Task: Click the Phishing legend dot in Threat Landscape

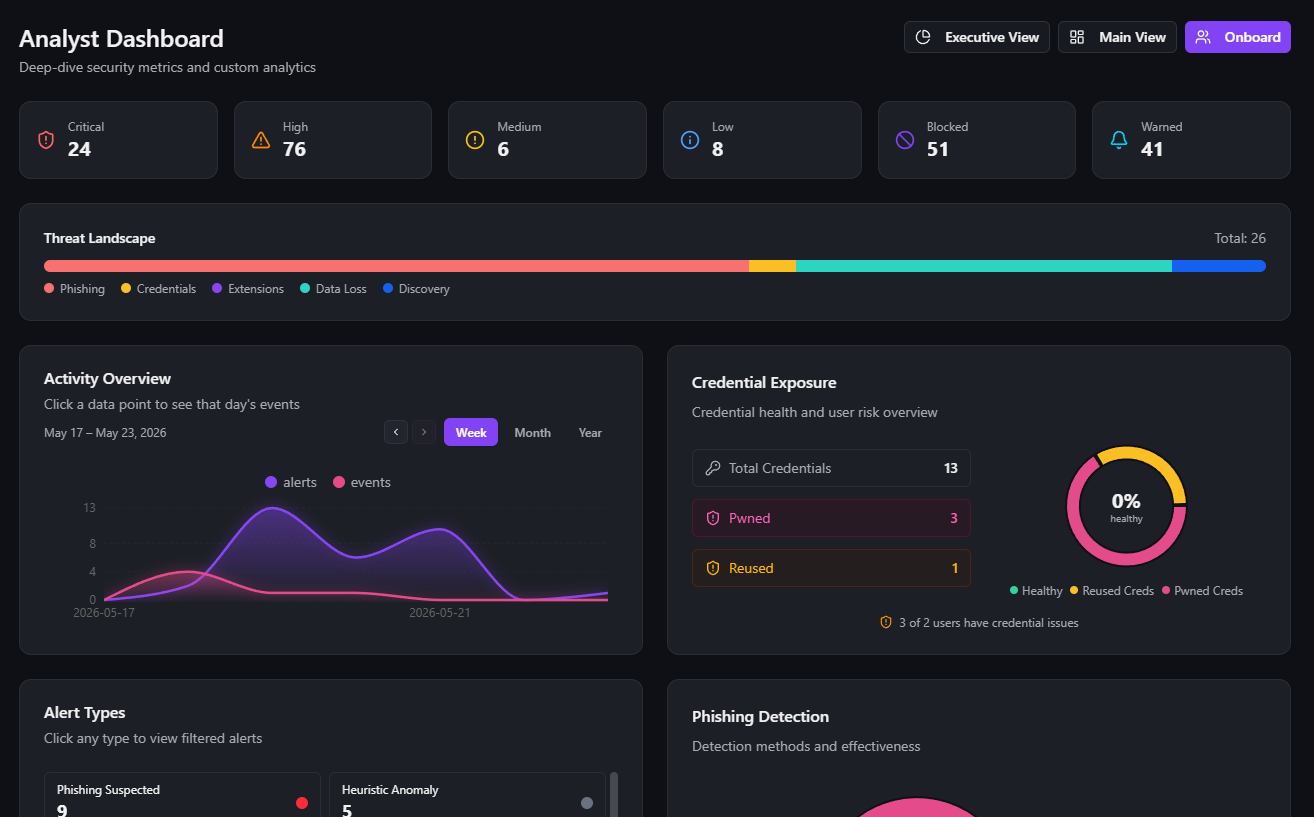Action: click(49, 288)
